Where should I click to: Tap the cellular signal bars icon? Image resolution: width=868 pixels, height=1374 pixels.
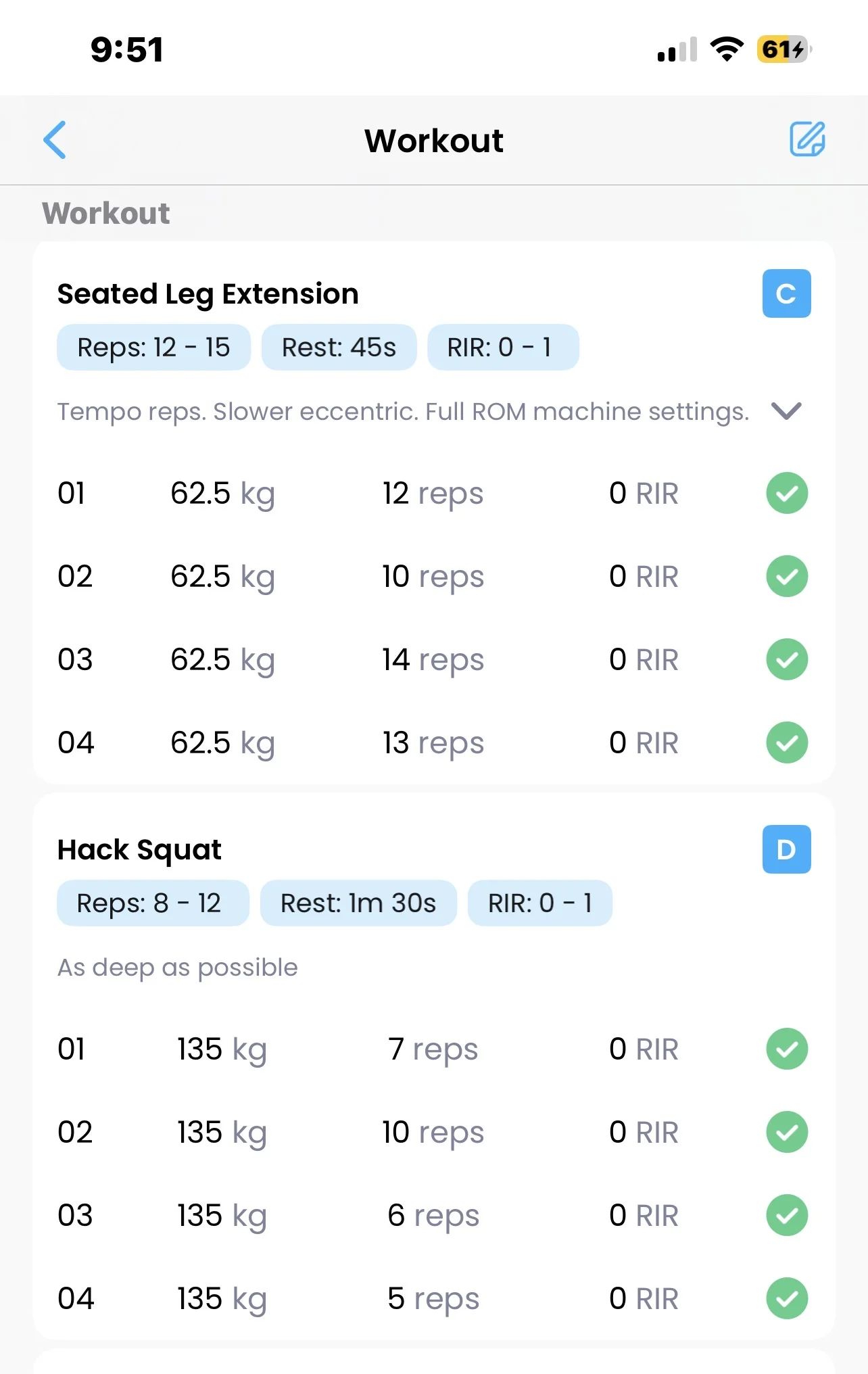tap(677, 50)
